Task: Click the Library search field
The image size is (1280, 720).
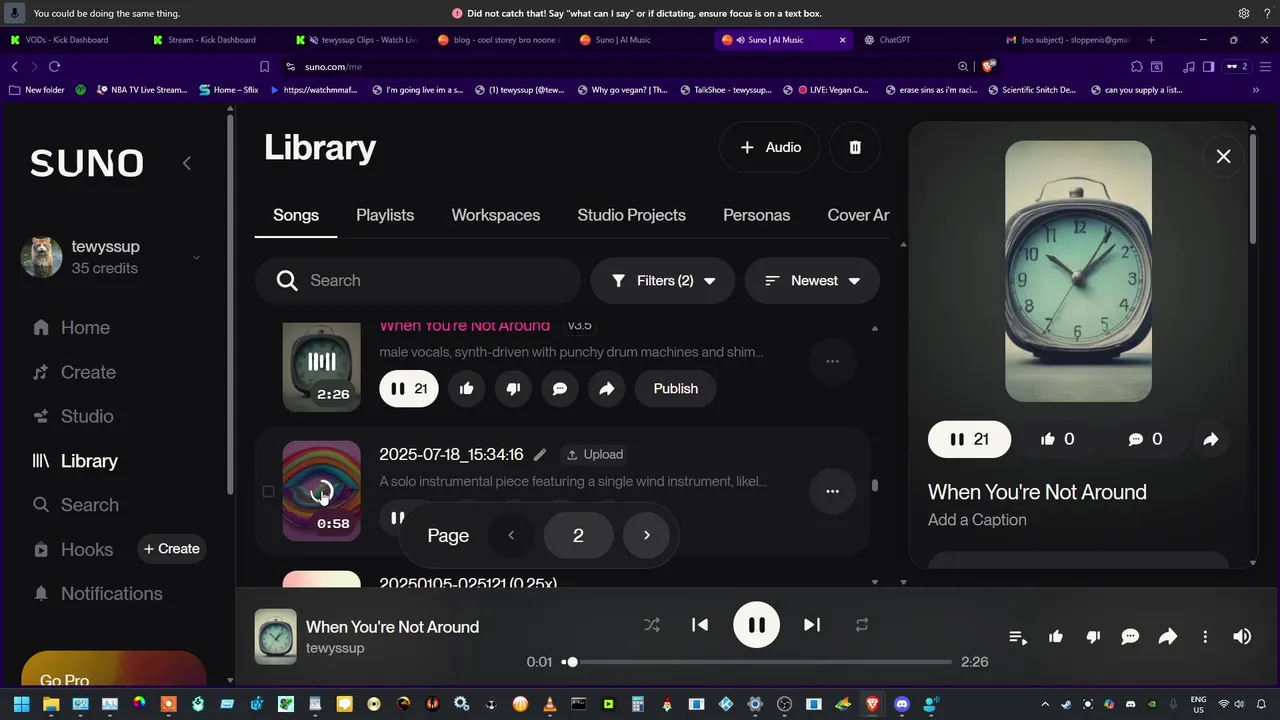Action: tap(418, 280)
